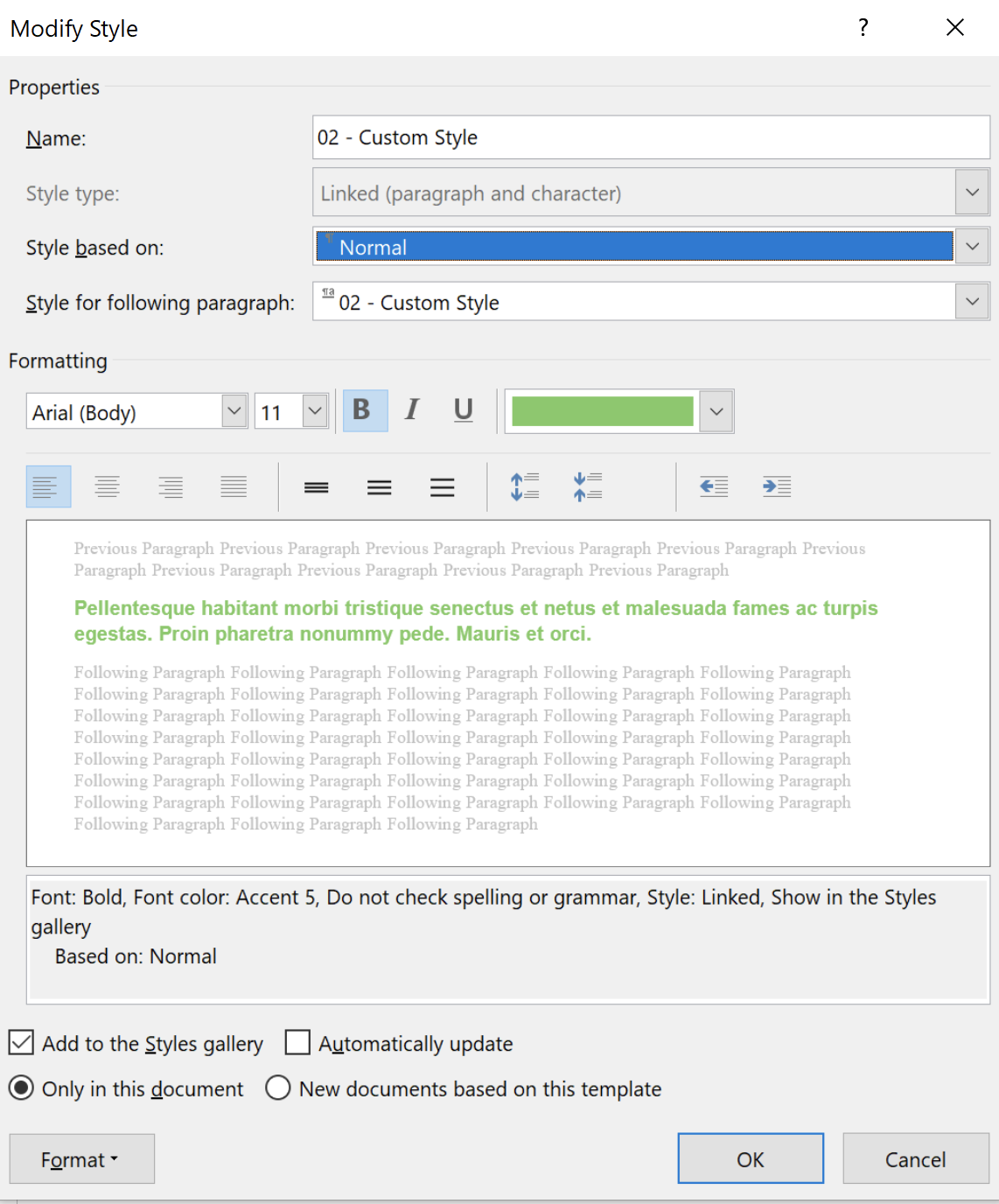Increase paragraph spacing
The height and width of the screenshot is (1204, 999).
pyautogui.click(x=525, y=487)
